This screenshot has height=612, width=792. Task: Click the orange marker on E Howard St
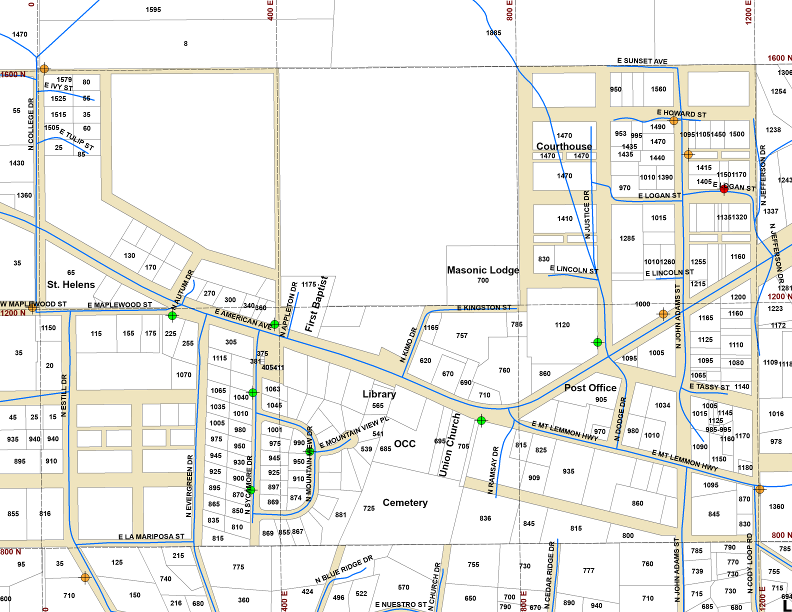(x=674, y=120)
